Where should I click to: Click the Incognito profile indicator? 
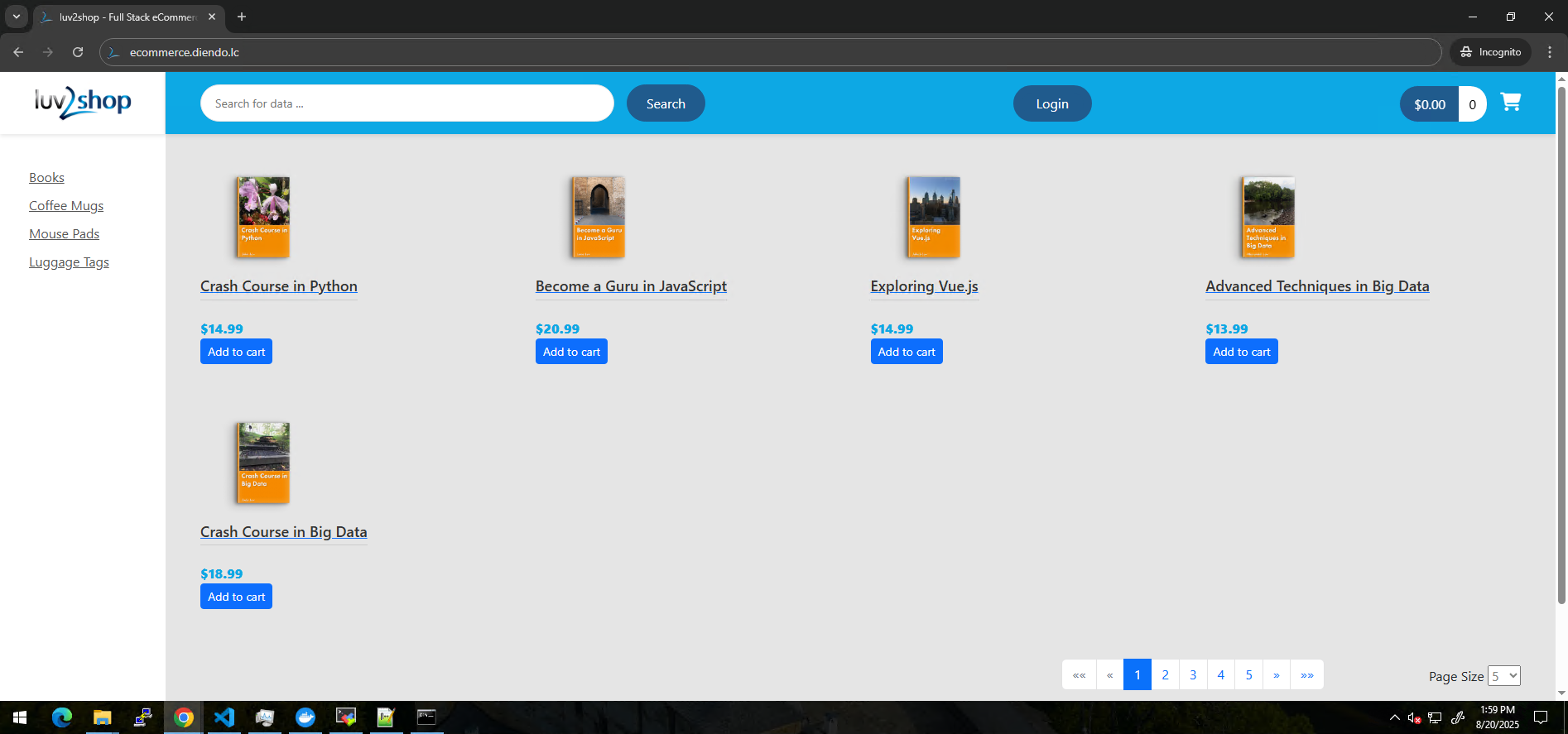click(x=1490, y=52)
